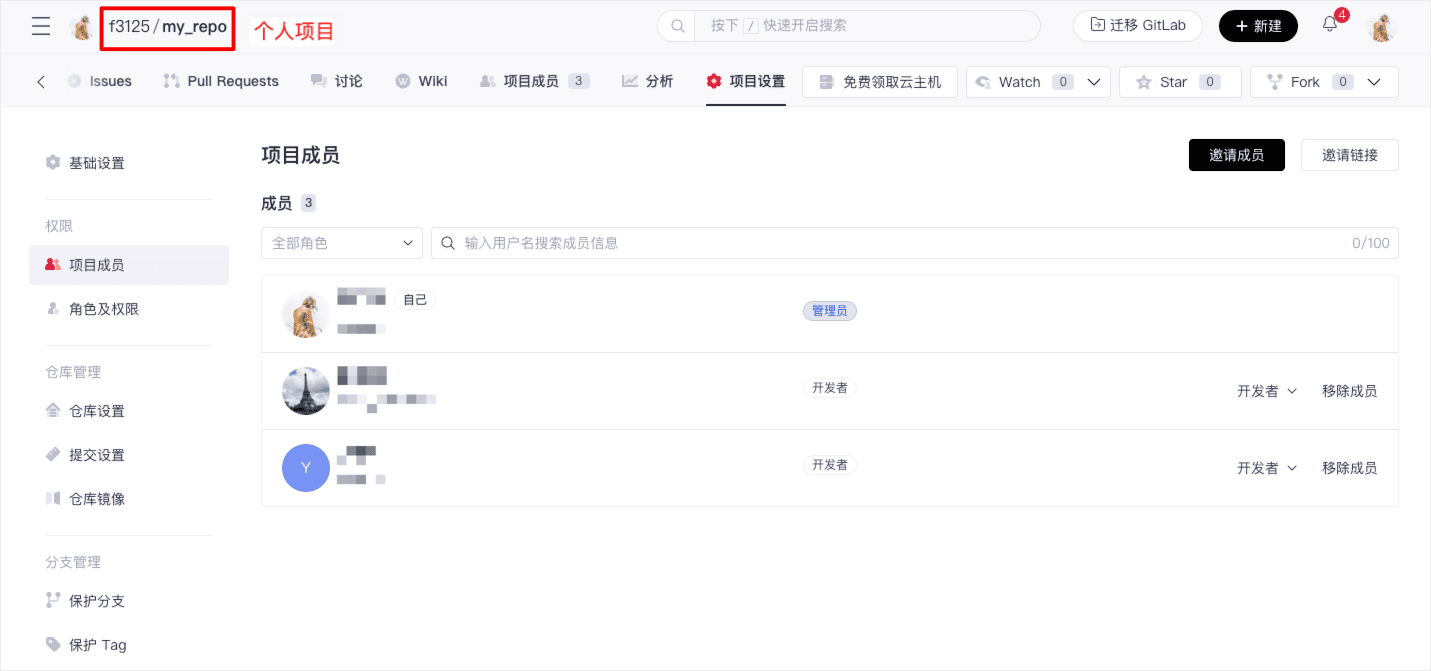Click the blue Y member avatar
1431x671 pixels.
point(306,468)
